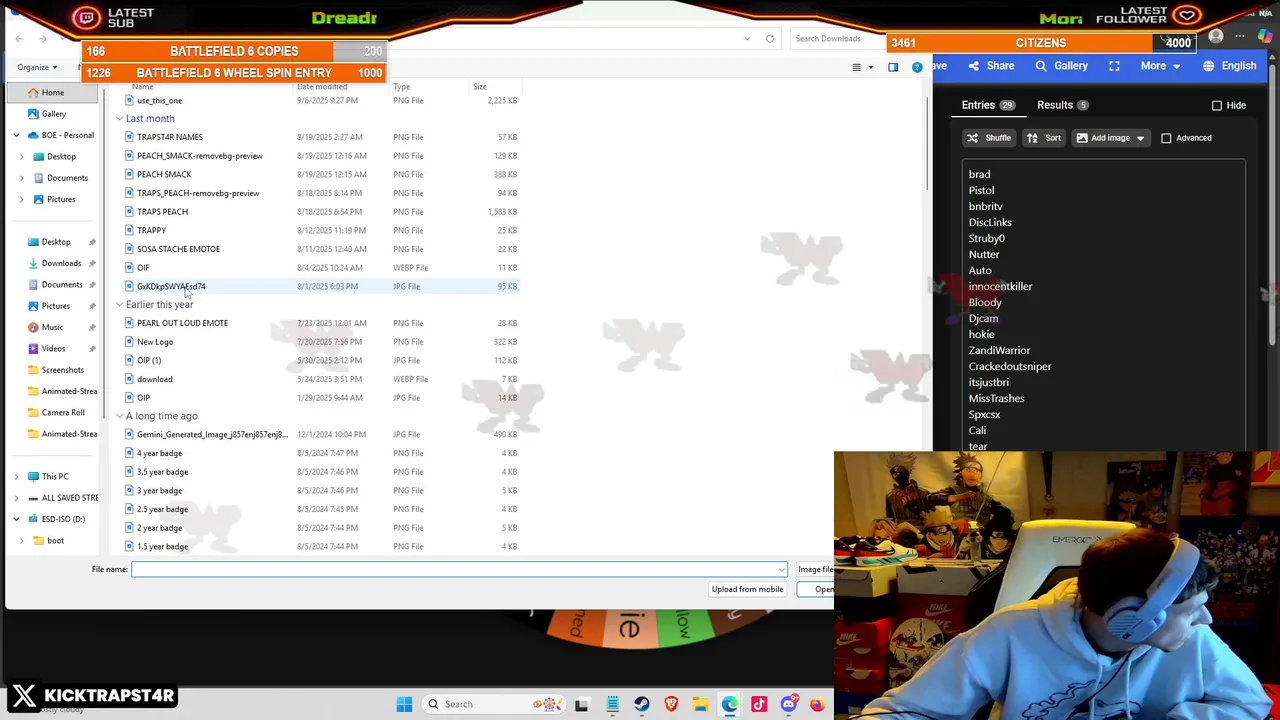The height and width of the screenshot is (720, 1280).
Task: Collapse the A long time ago group
Action: [119, 415]
